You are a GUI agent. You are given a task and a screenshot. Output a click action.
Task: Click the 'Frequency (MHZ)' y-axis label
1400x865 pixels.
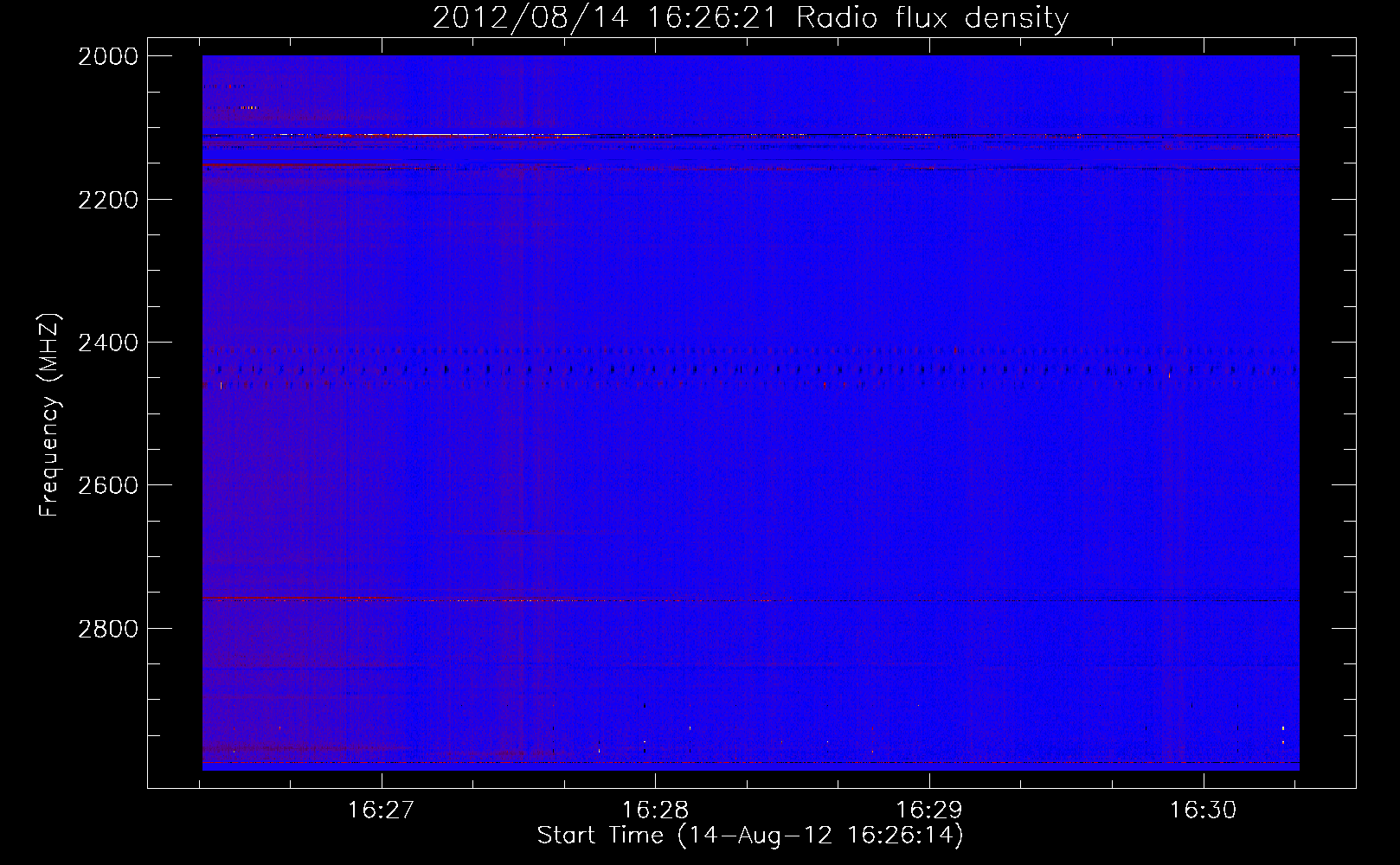(50, 414)
